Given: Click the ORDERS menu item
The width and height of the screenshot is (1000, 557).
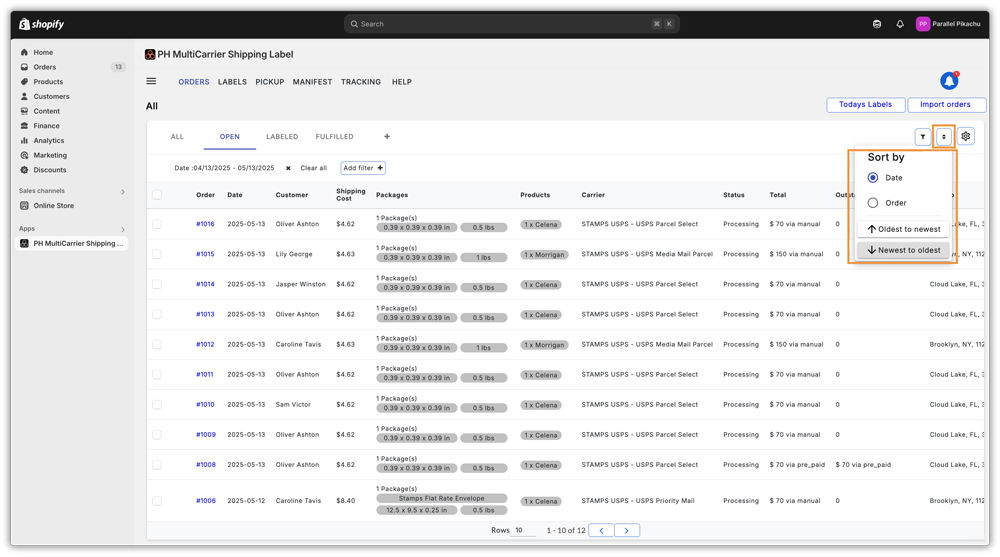Looking at the screenshot, I should point(194,82).
